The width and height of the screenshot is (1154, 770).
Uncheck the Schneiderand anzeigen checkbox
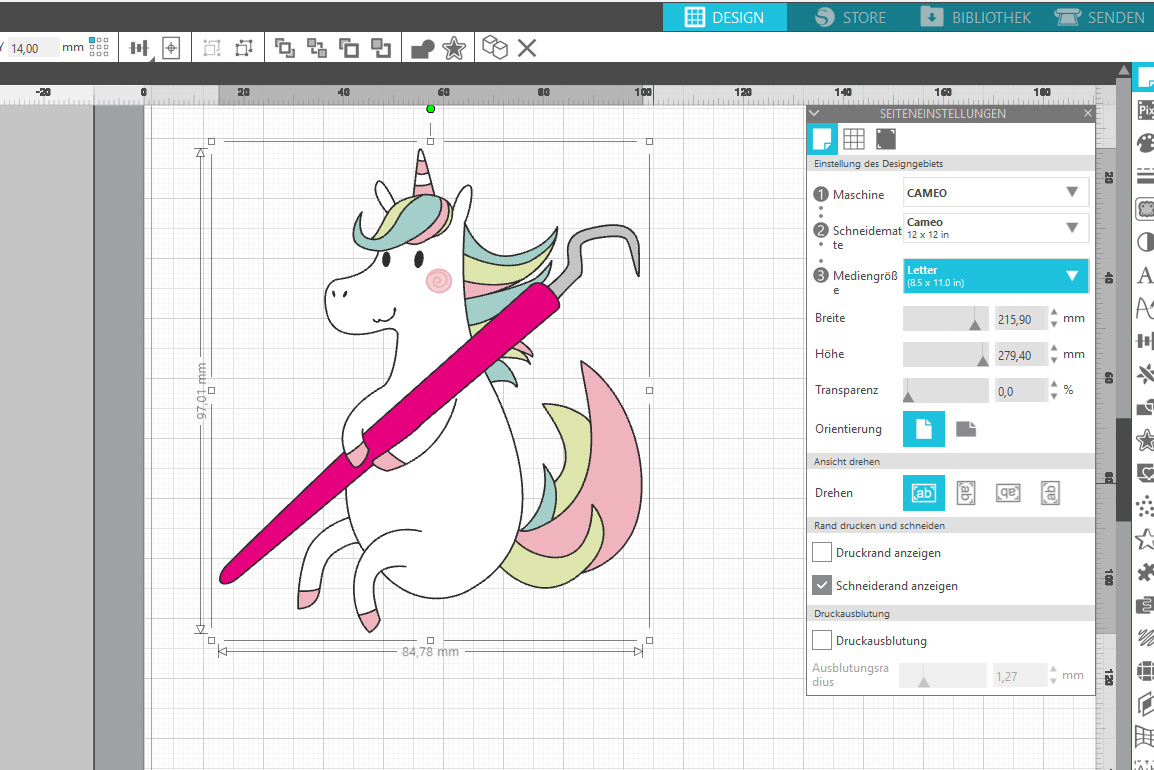(x=822, y=585)
